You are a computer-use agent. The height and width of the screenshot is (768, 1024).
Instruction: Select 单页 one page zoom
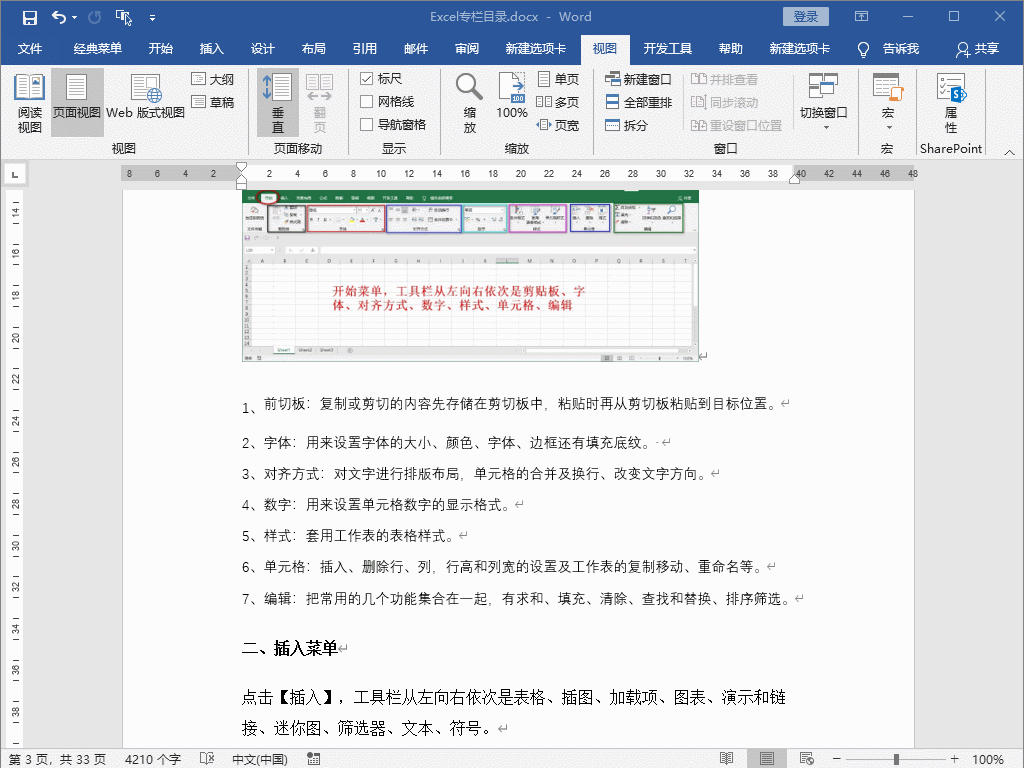558,79
